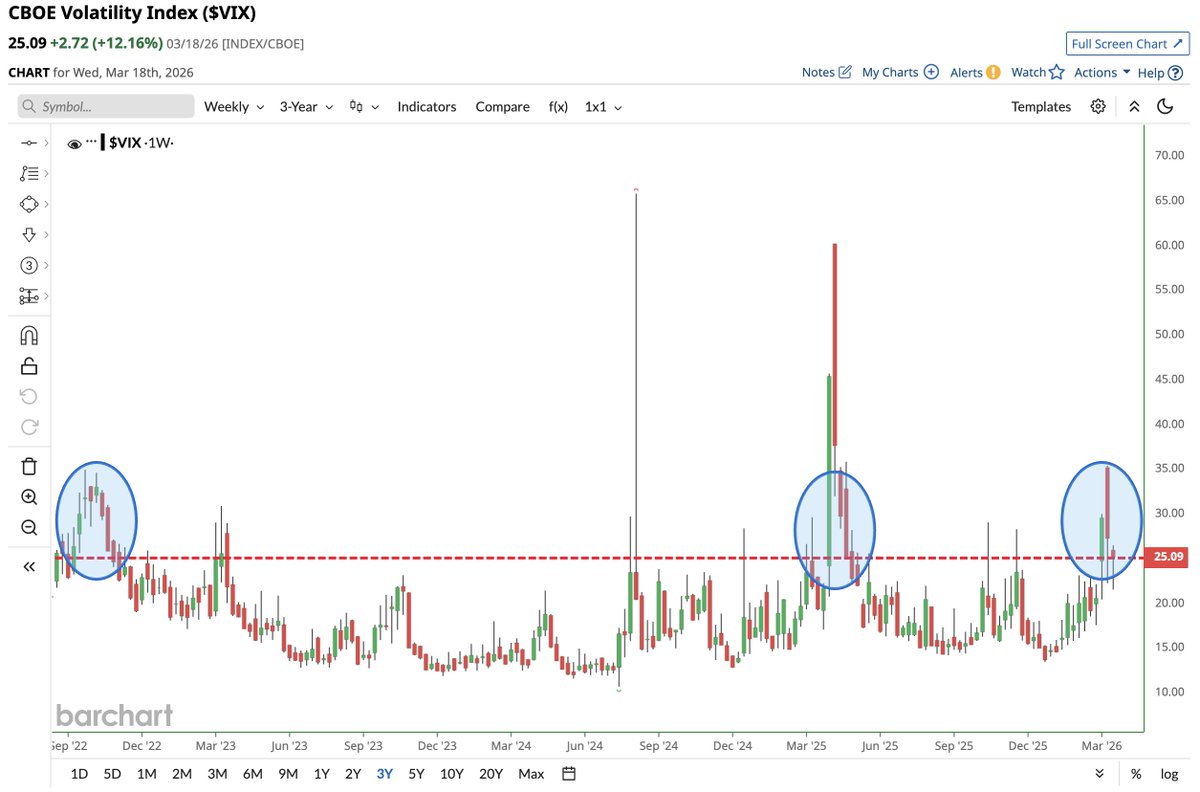Enable the magnet snapping tool
Viewport: 1200px width, 792px height.
(28, 334)
